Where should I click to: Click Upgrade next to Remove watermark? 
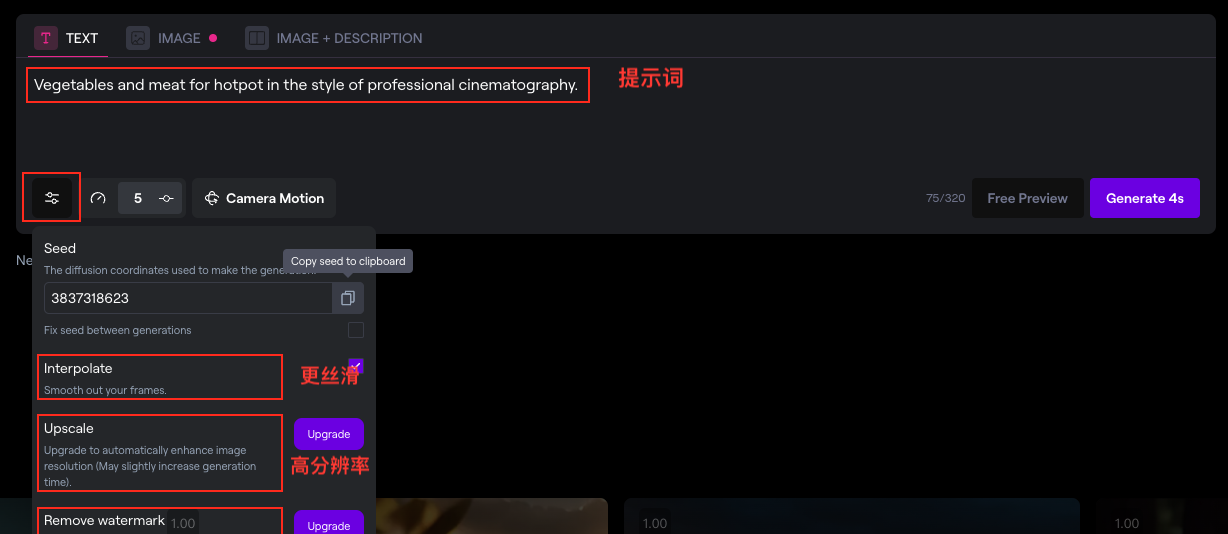coord(329,522)
